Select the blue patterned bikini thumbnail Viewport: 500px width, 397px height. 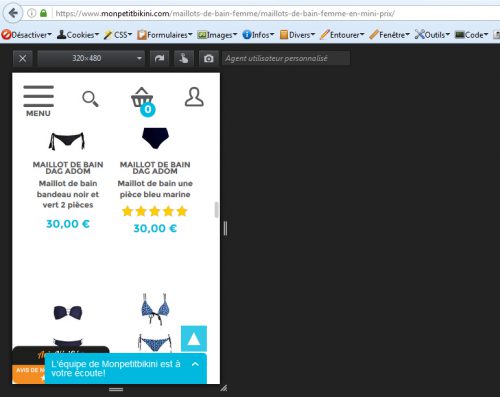tap(155, 323)
